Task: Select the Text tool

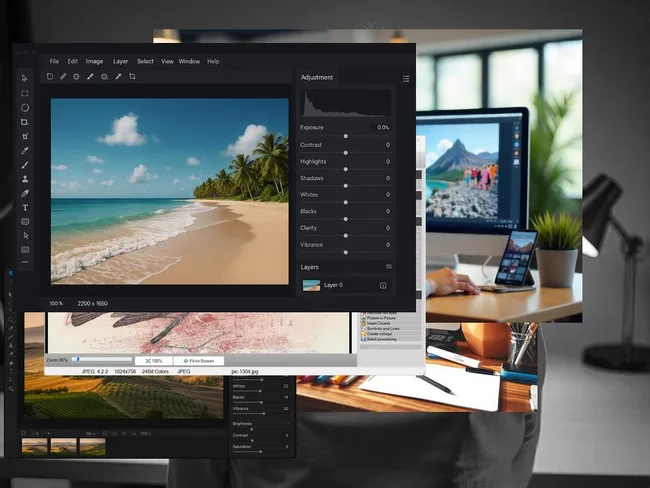Action: (25, 208)
